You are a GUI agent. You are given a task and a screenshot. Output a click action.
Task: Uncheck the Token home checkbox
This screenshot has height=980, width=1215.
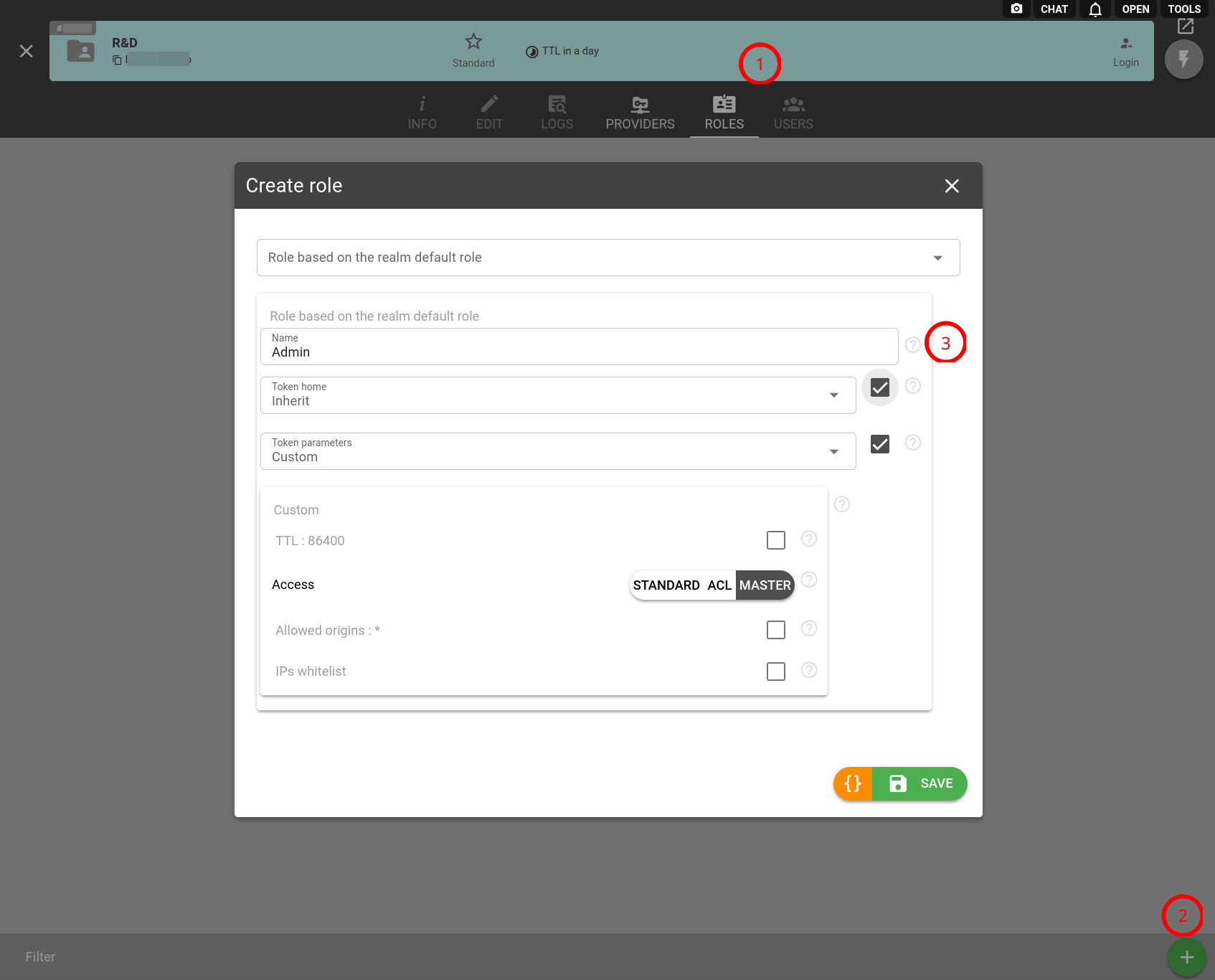click(x=879, y=387)
